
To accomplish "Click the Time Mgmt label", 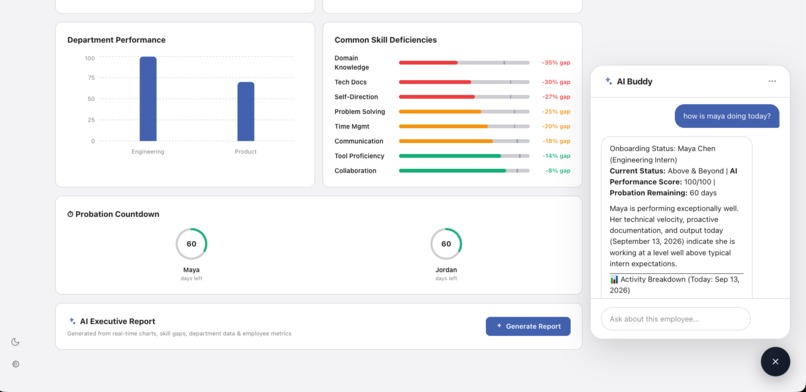I will point(352,126).
